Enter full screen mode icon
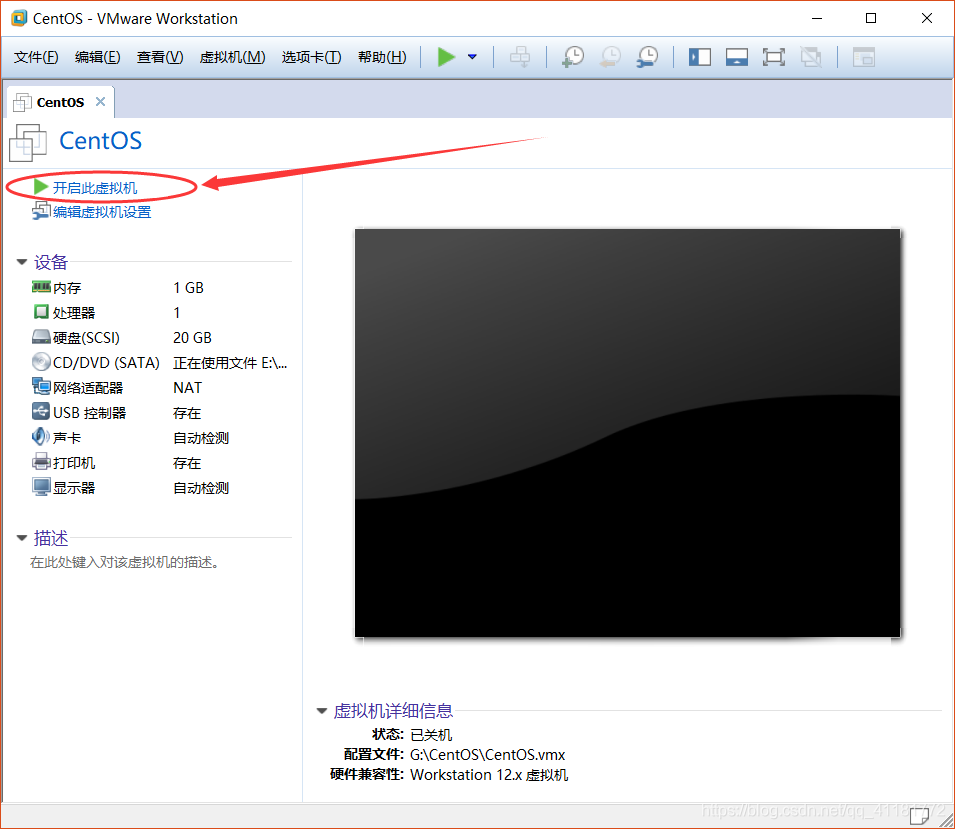 tap(774, 57)
